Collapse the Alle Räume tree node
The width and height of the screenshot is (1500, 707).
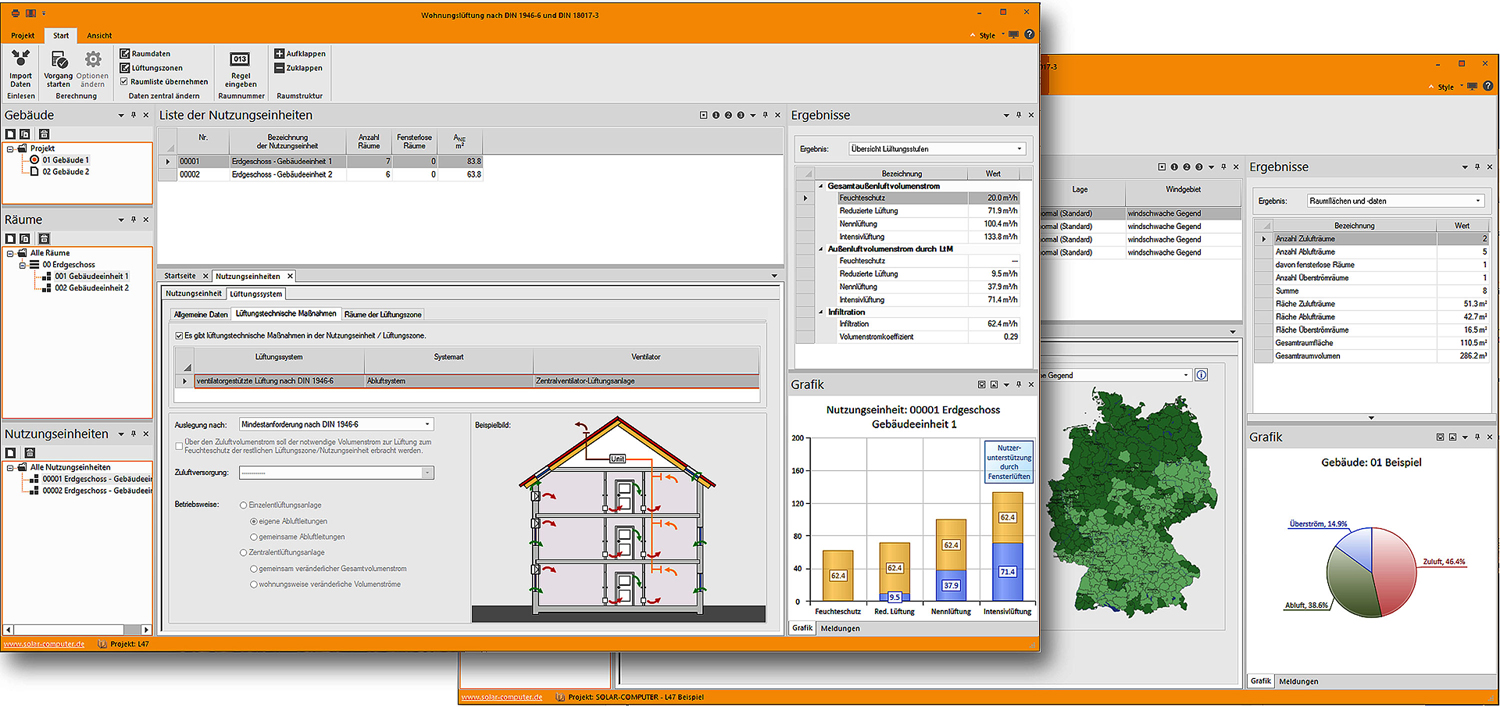pyautogui.click(x=10, y=253)
